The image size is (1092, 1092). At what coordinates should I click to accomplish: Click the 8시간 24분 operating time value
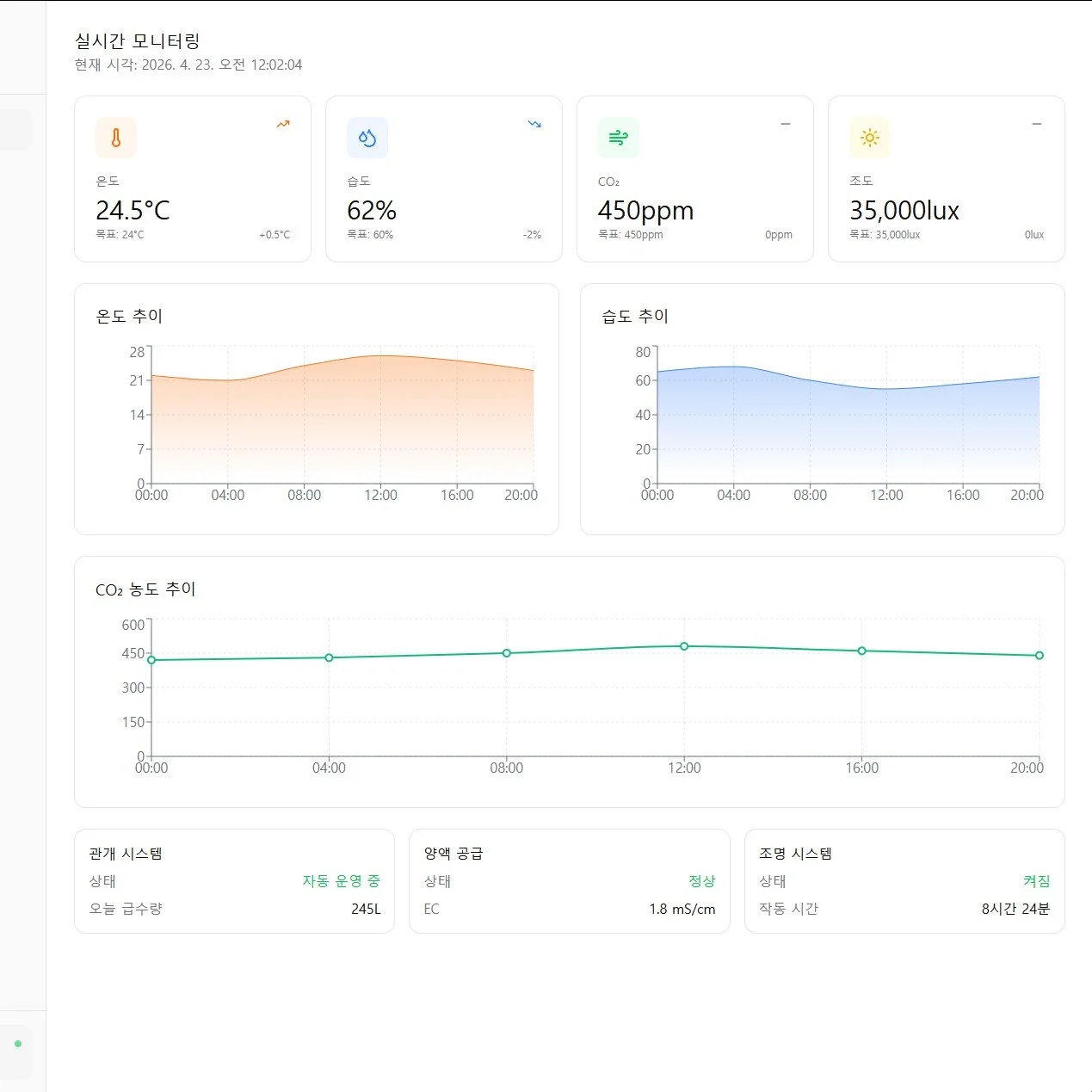pyautogui.click(x=1016, y=909)
